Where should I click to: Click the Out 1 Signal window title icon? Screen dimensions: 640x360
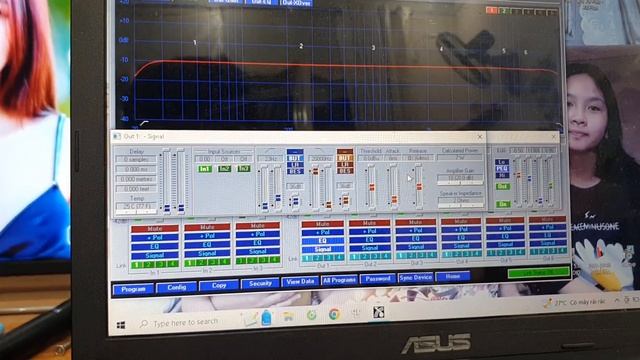coord(117,136)
